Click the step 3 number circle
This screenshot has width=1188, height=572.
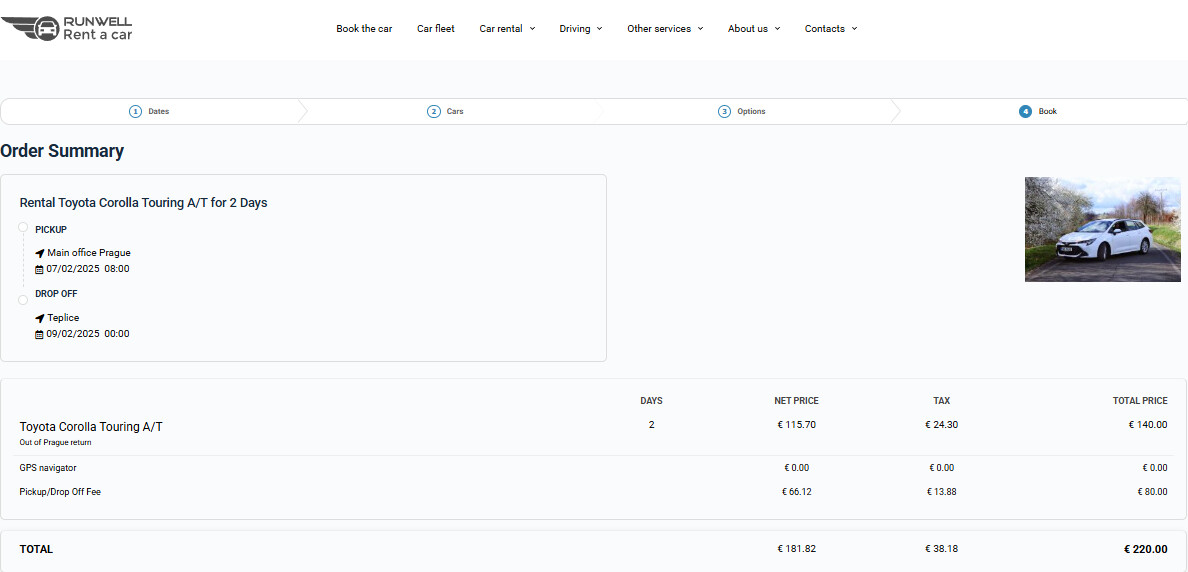pos(724,111)
